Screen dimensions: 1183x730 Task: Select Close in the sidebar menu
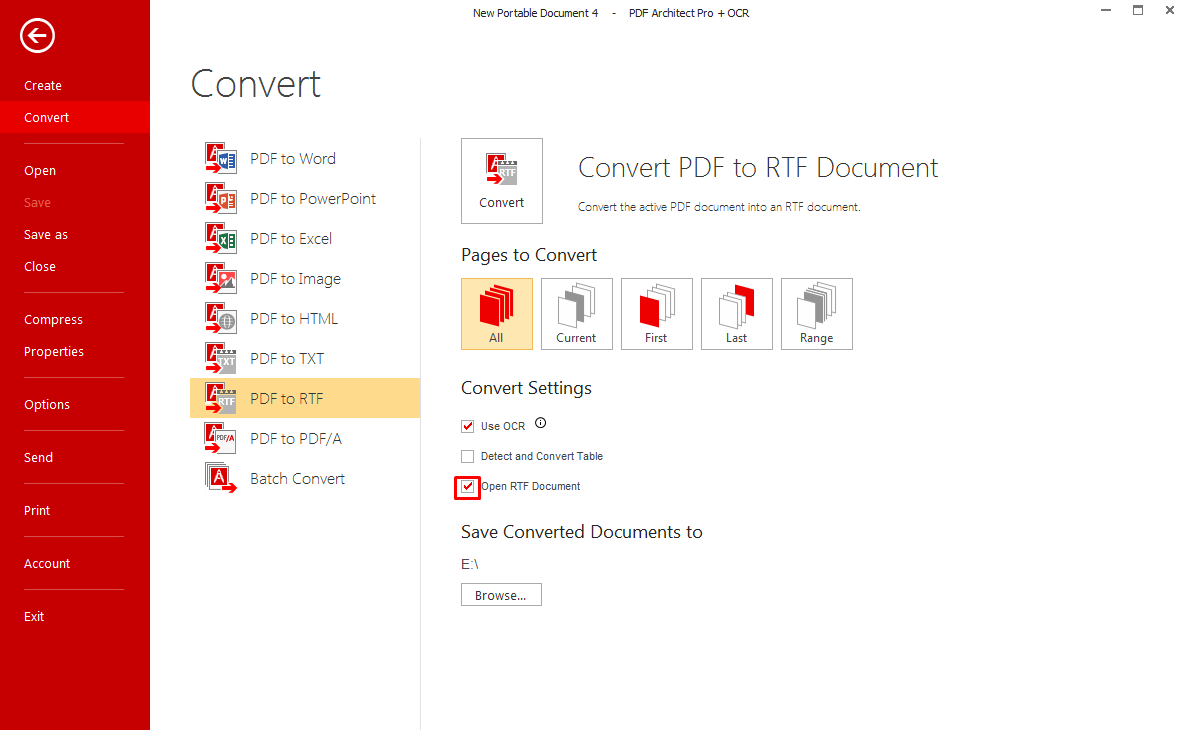[x=40, y=266]
